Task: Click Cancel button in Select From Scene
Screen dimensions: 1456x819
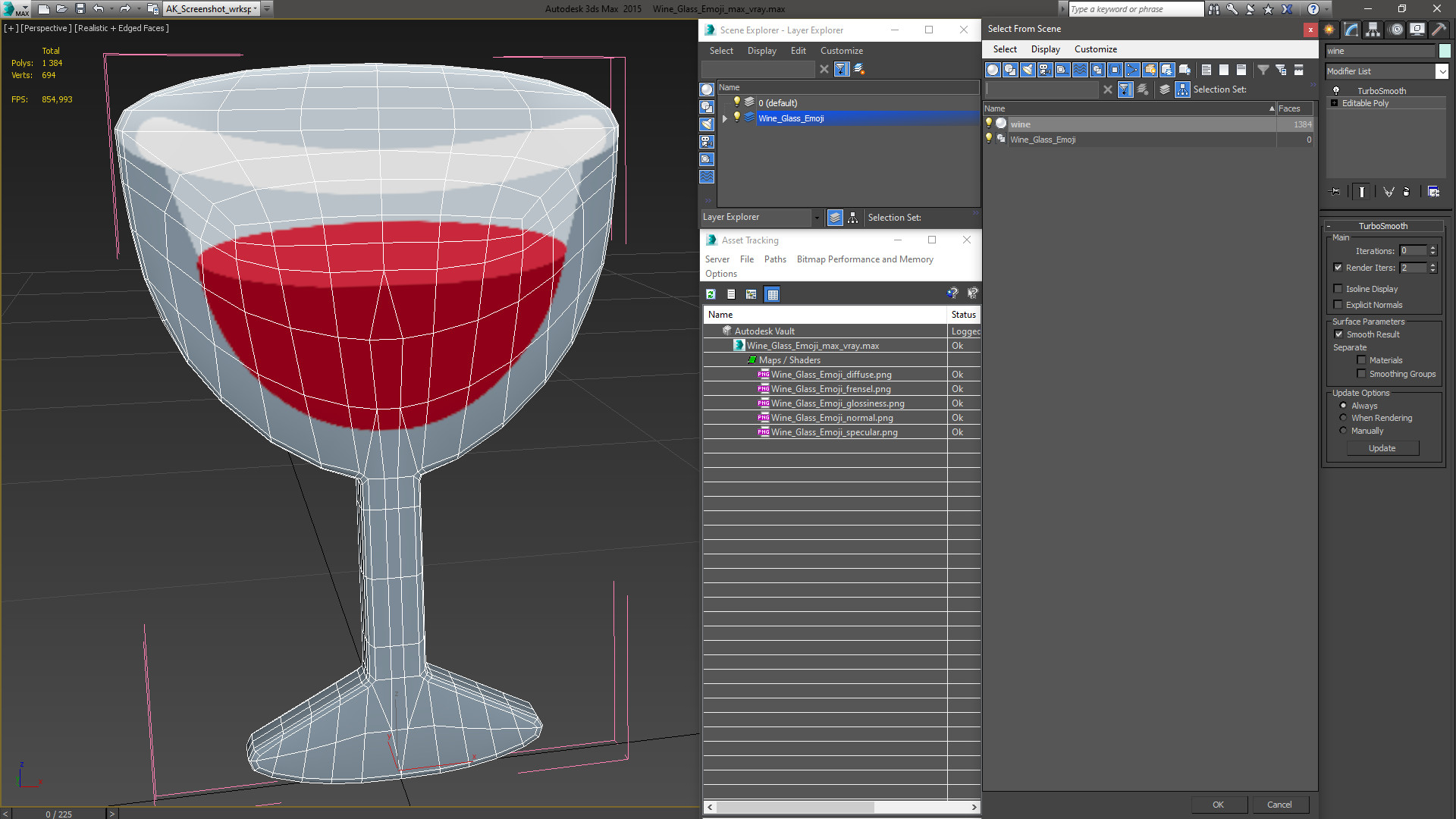Action: point(1279,805)
